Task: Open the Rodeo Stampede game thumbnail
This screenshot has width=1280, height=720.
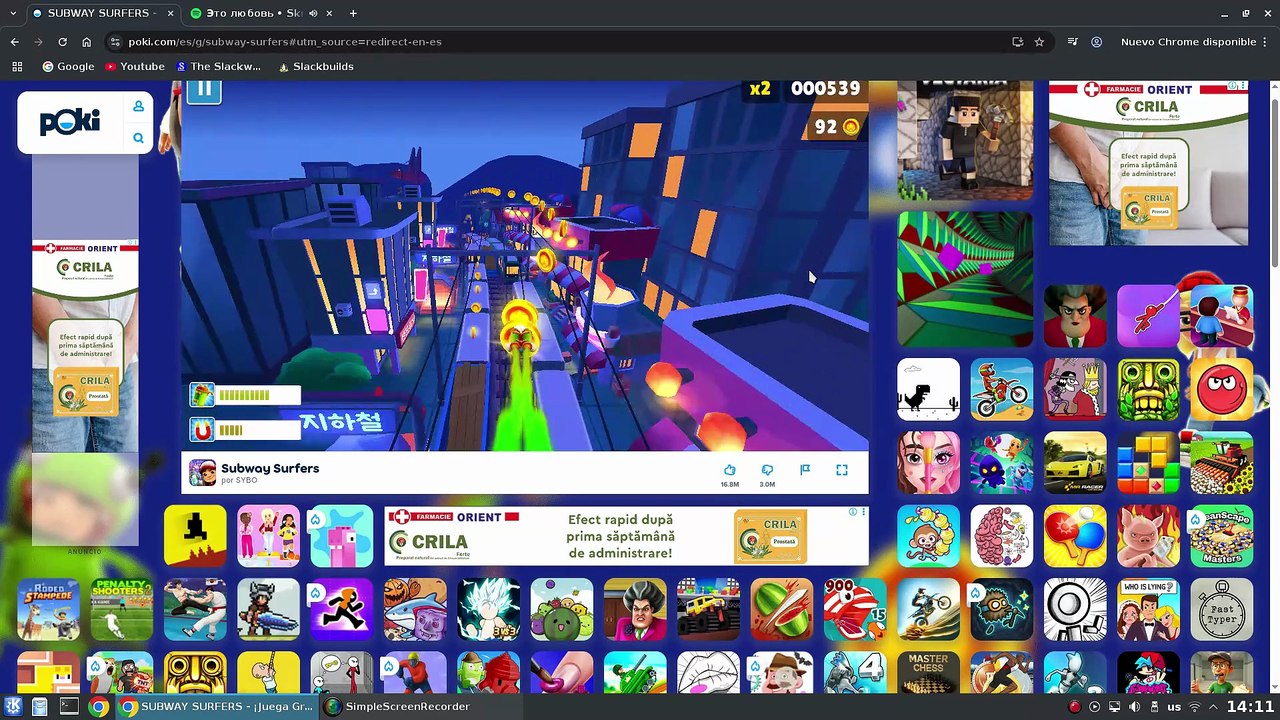Action: coord(48,609)
